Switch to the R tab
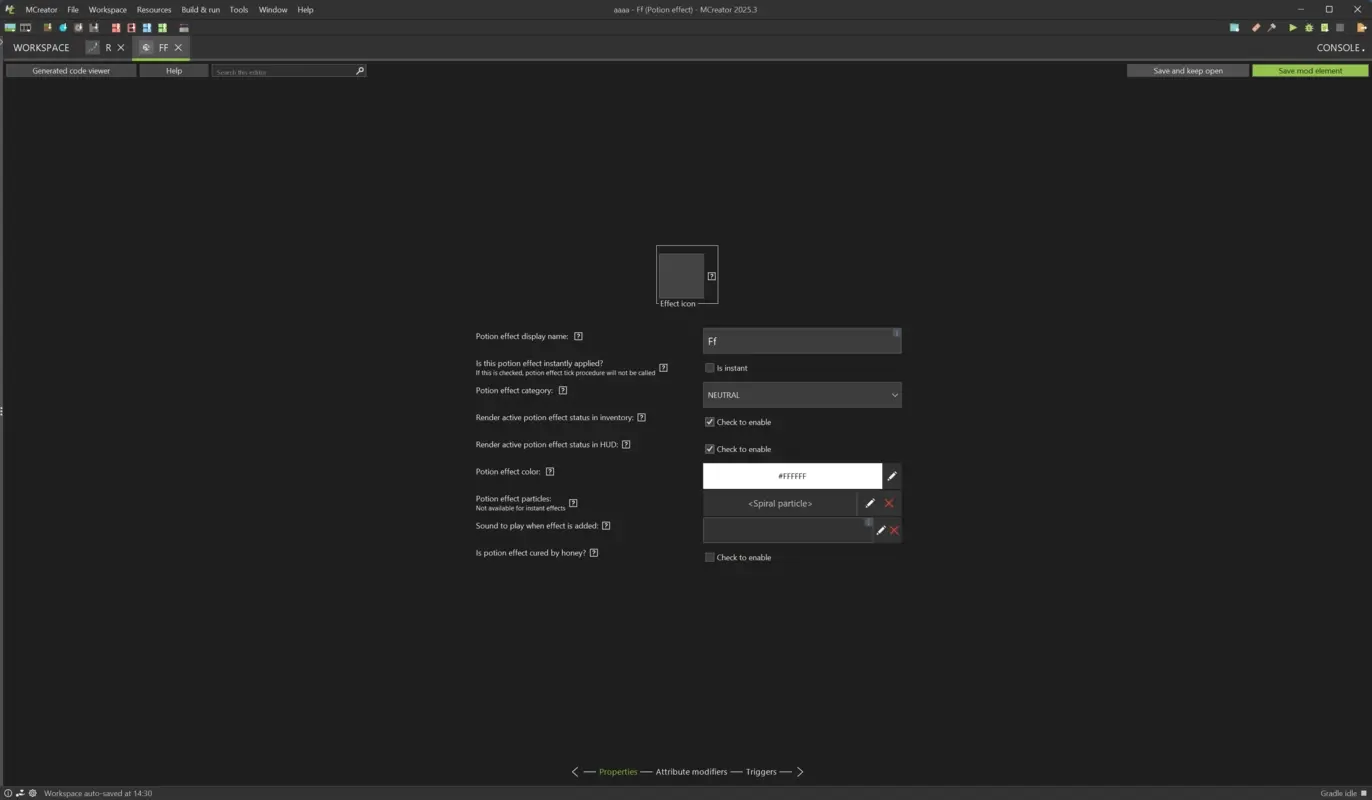Screen dimensions: 1372x800 click(107, 47)
